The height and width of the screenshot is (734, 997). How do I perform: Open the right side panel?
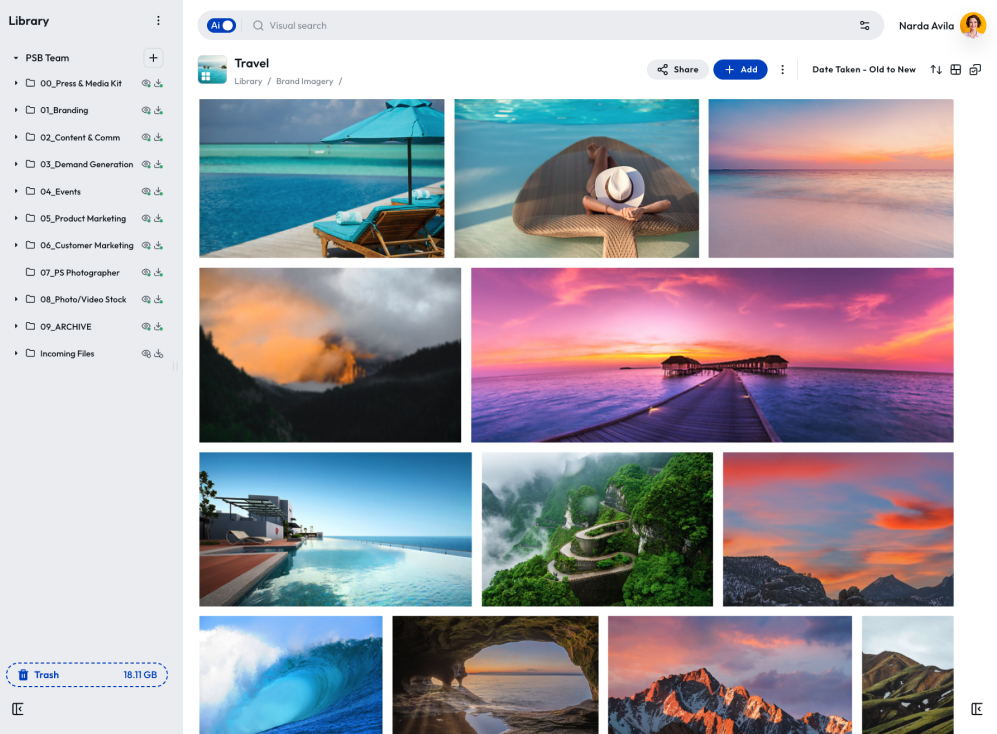(x=977, y=709)
